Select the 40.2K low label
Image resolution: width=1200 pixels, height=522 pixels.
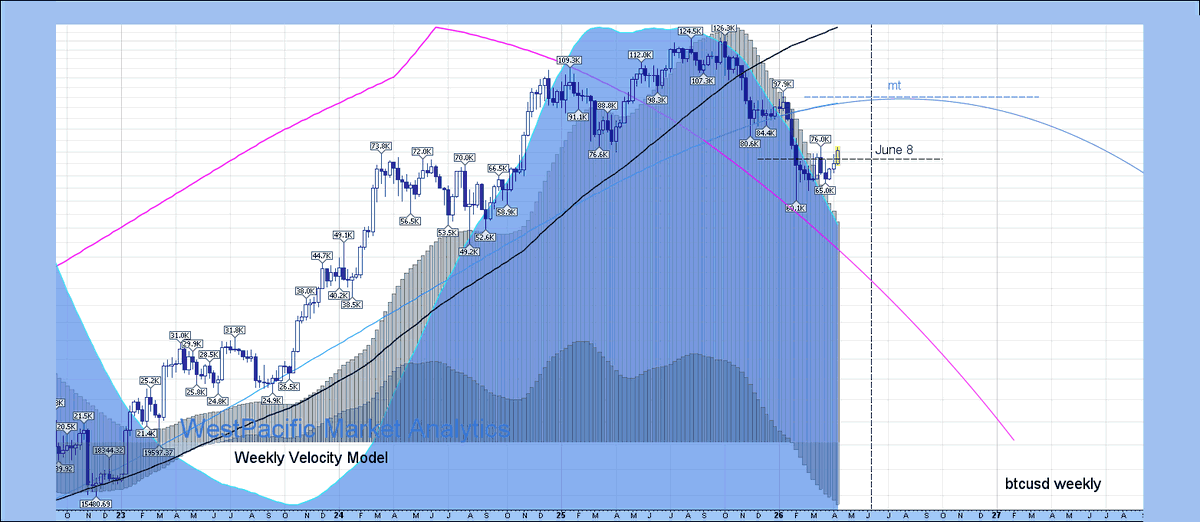pyautogui.click(x=340, y=295)
